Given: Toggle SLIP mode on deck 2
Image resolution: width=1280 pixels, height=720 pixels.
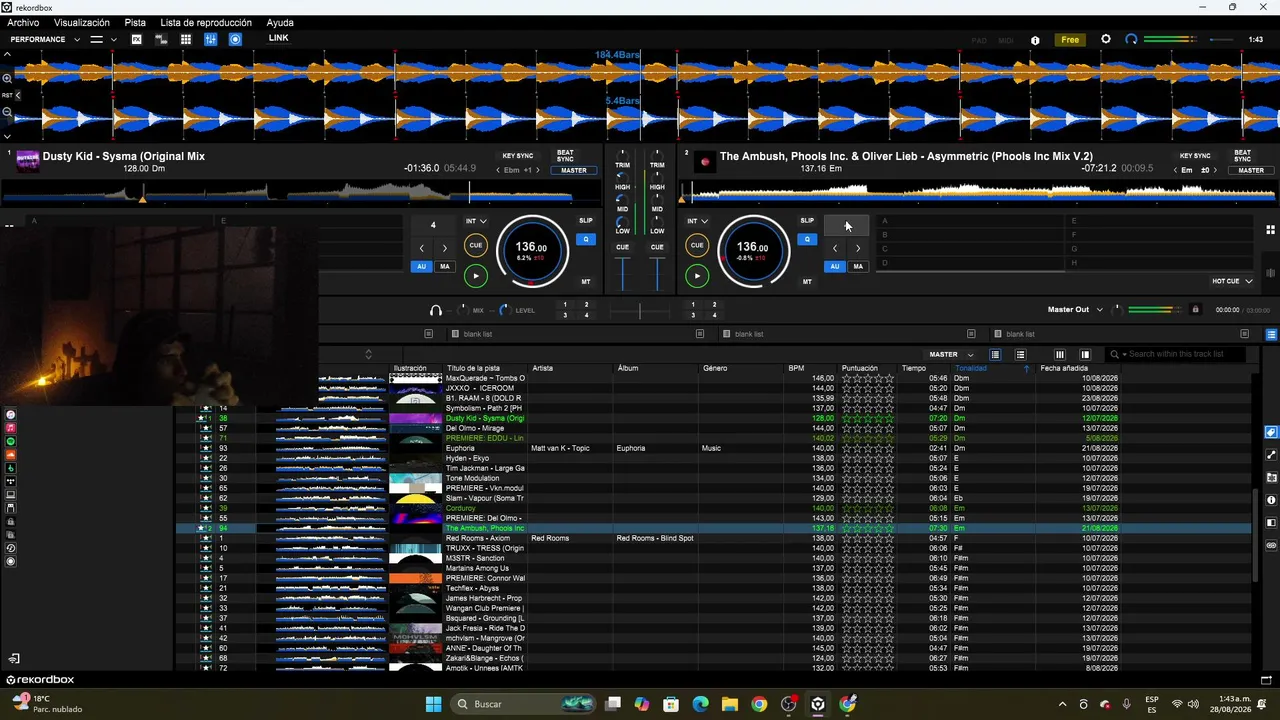Looking at the screenshot, I should click(x=807, y=221).
